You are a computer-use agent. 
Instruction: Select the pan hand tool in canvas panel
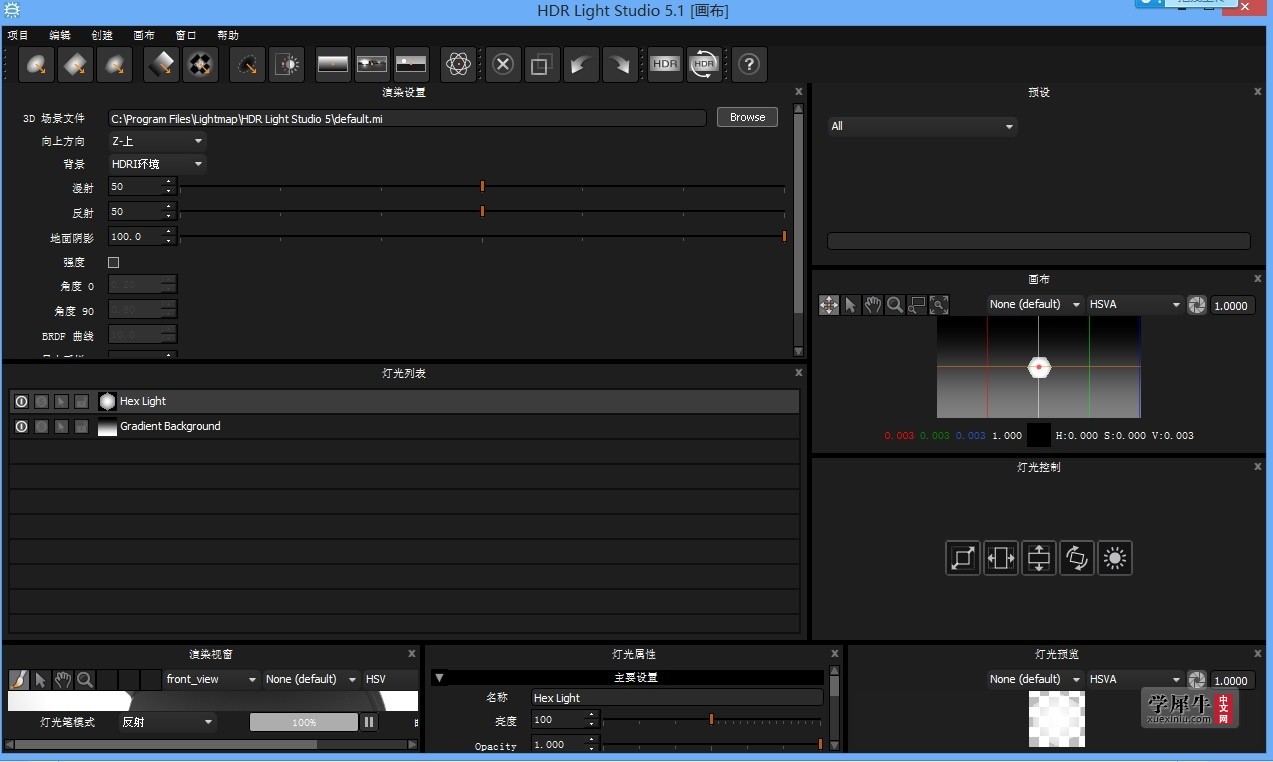873,305
